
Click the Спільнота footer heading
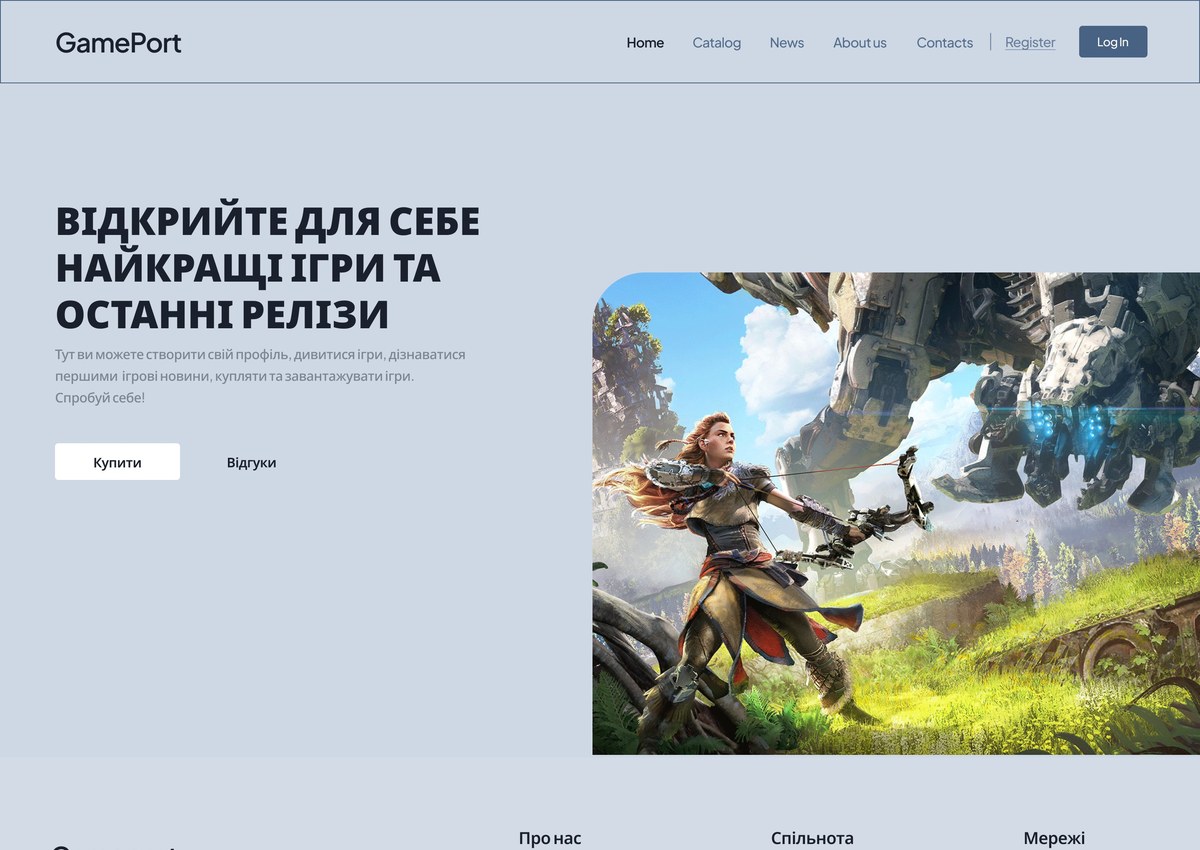tap(812, 838)
